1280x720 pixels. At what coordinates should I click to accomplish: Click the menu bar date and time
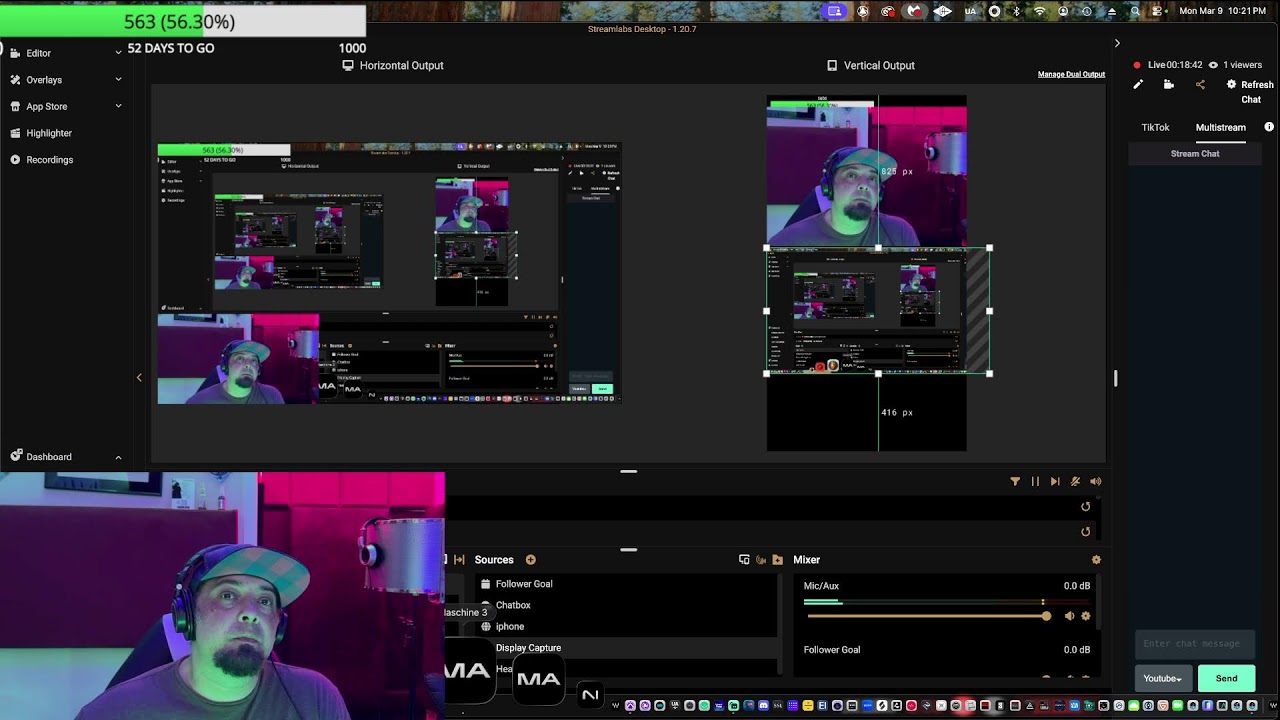[1222, 11]
